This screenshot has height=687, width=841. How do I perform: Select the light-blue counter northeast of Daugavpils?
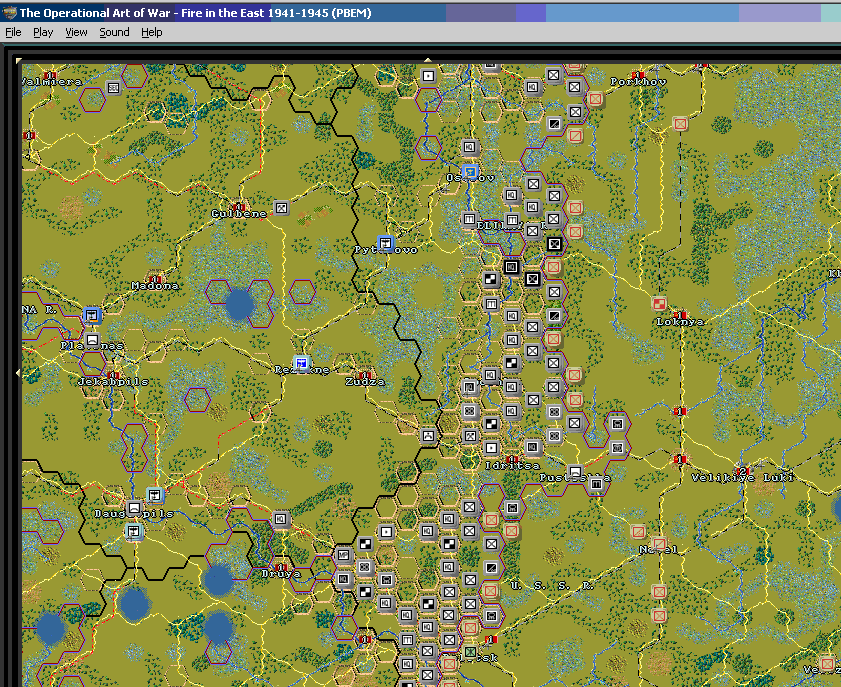click(155, 495)
